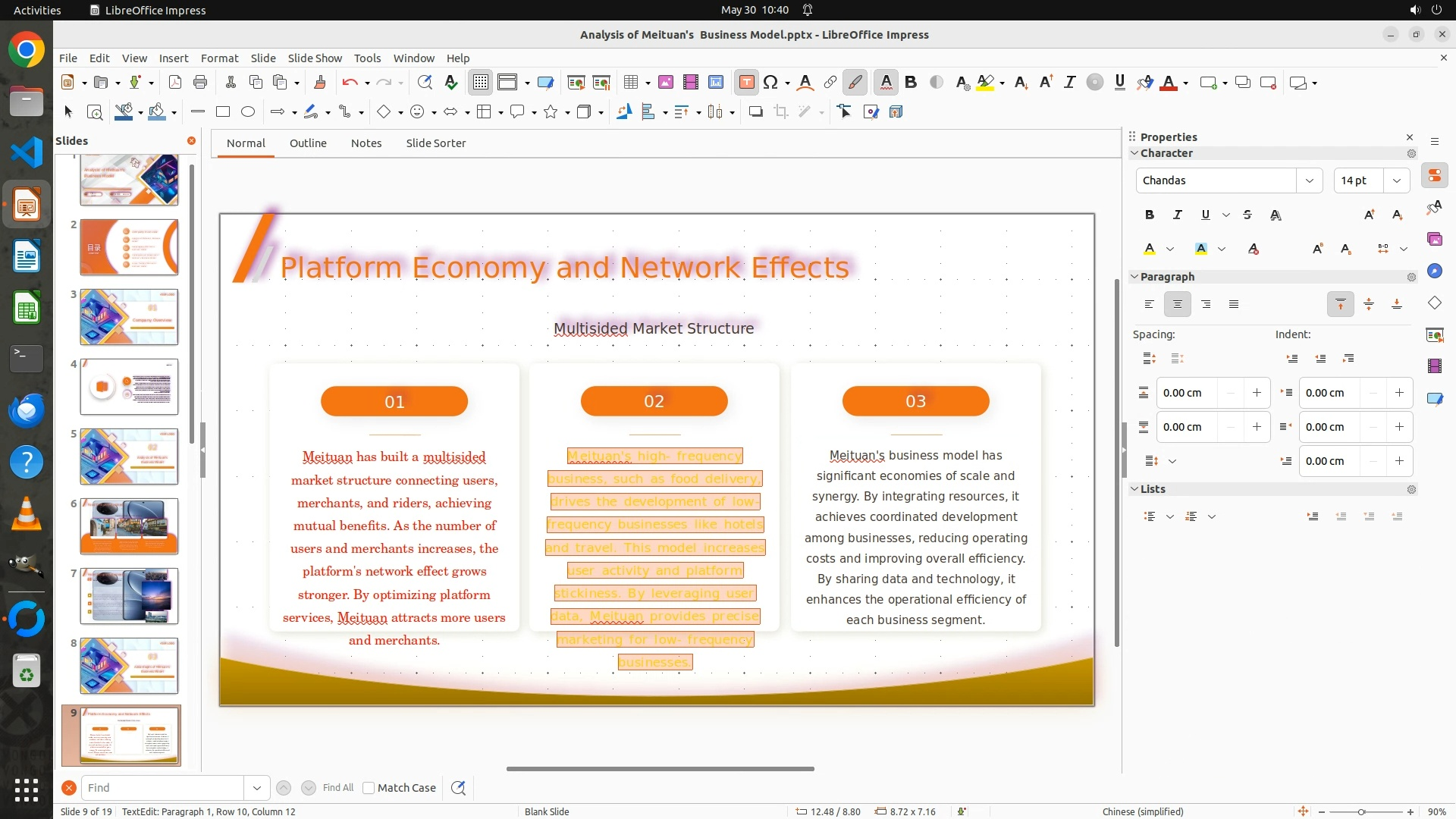1456x819 pixels.
Task: Select the Ellipse drawing tool
Action: coord(247,112)
